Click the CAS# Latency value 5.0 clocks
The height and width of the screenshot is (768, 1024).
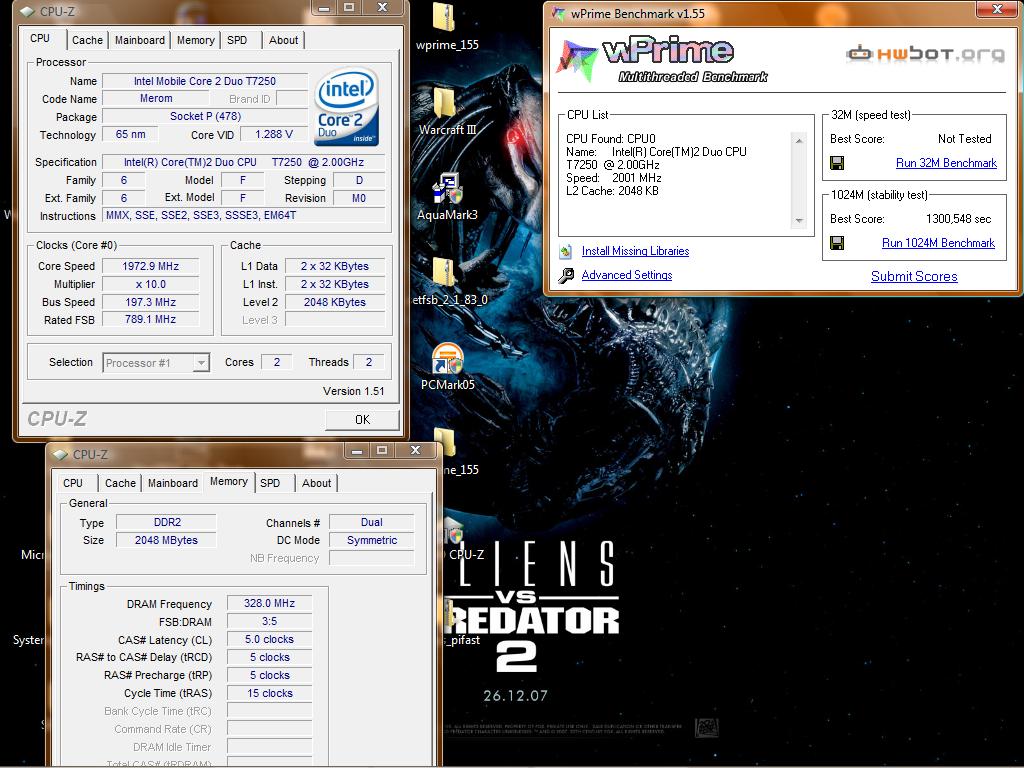(x=269, y=639)
